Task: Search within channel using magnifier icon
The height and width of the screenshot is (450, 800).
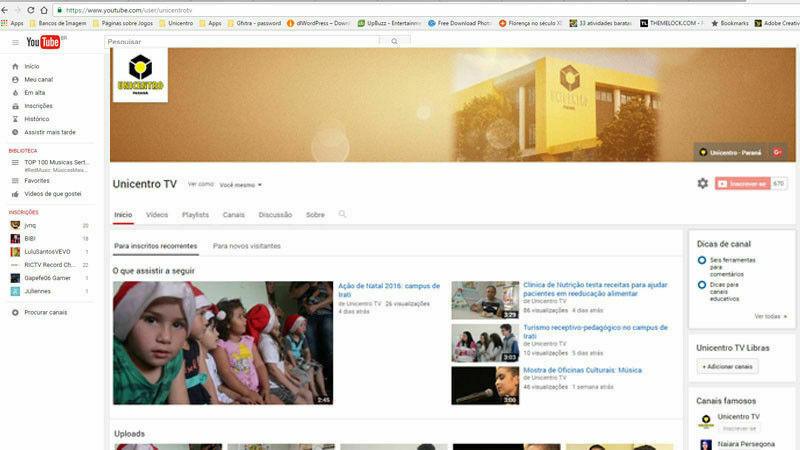Action: click(343, 214)
